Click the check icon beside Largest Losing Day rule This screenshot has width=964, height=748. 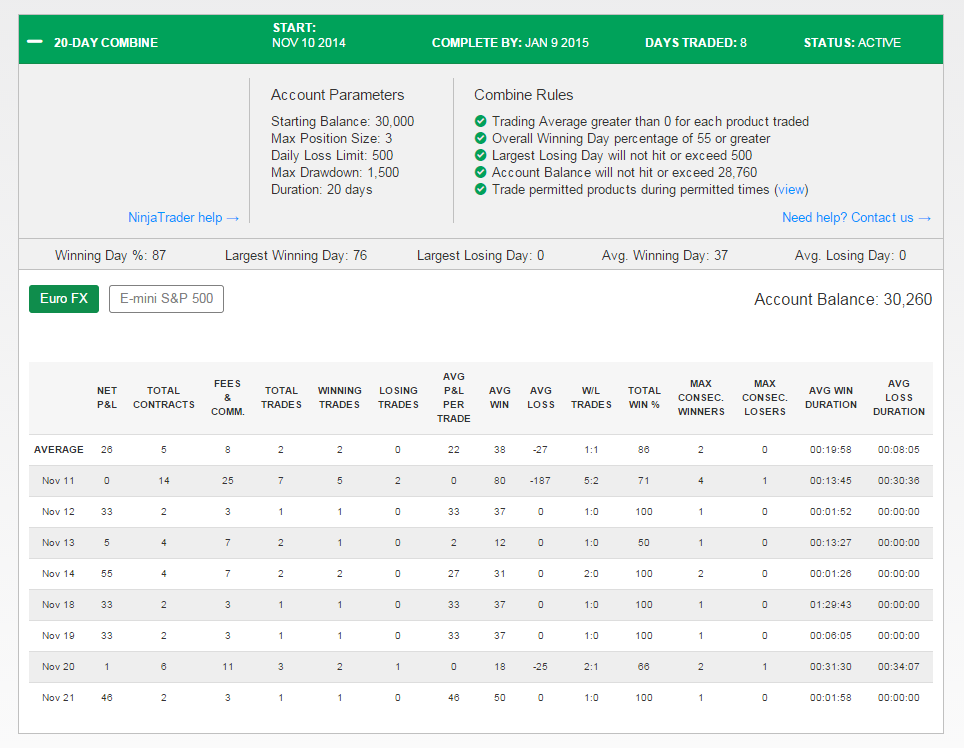[481, 155]
